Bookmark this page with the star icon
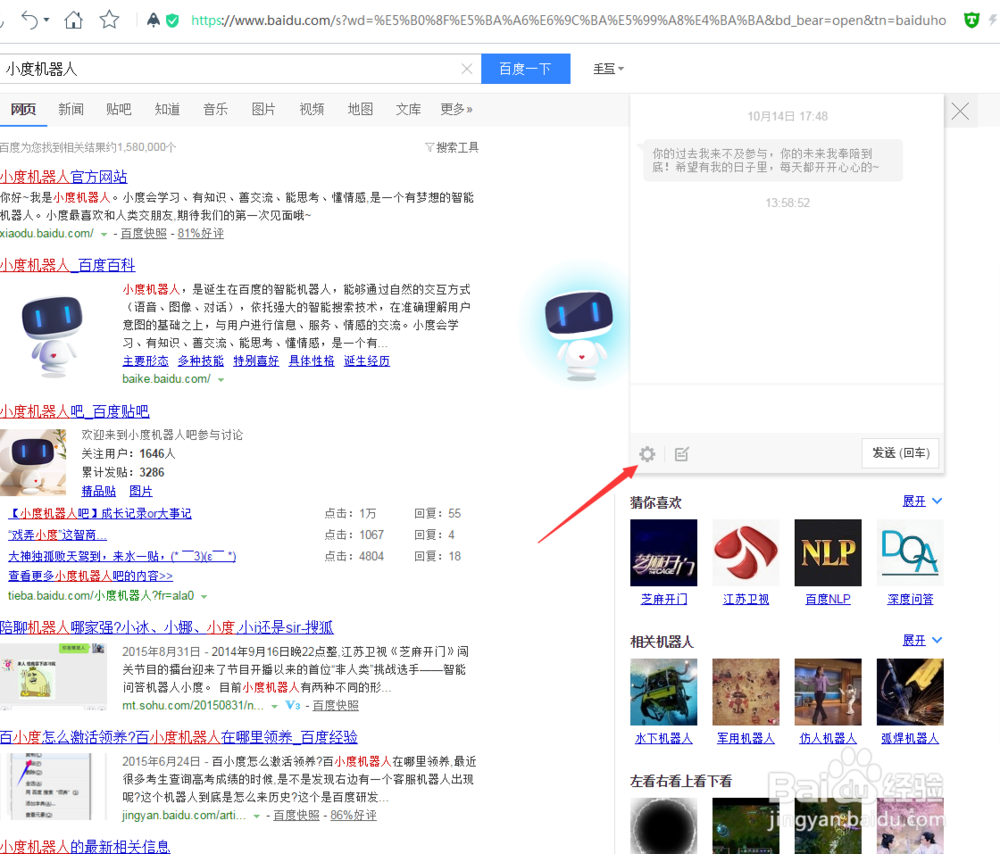 (107, 19)
